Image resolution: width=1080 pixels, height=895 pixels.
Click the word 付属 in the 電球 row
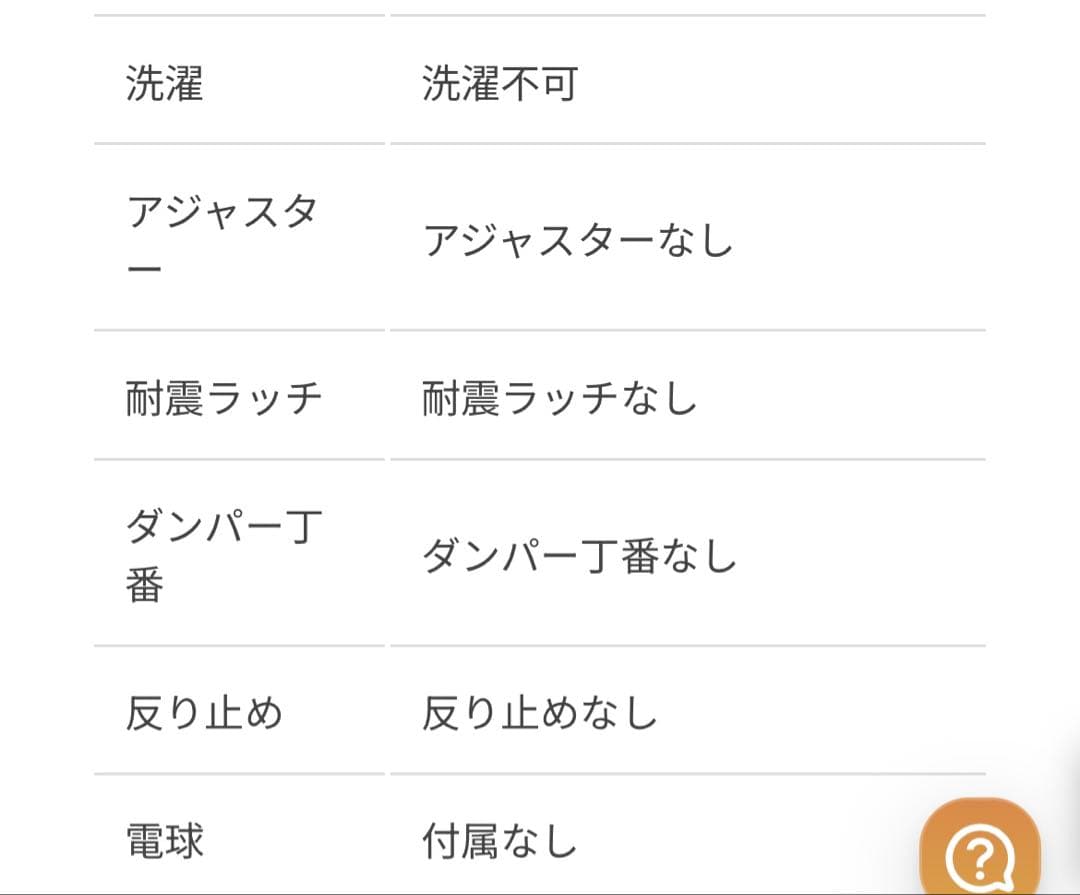[x=461, y=840]
